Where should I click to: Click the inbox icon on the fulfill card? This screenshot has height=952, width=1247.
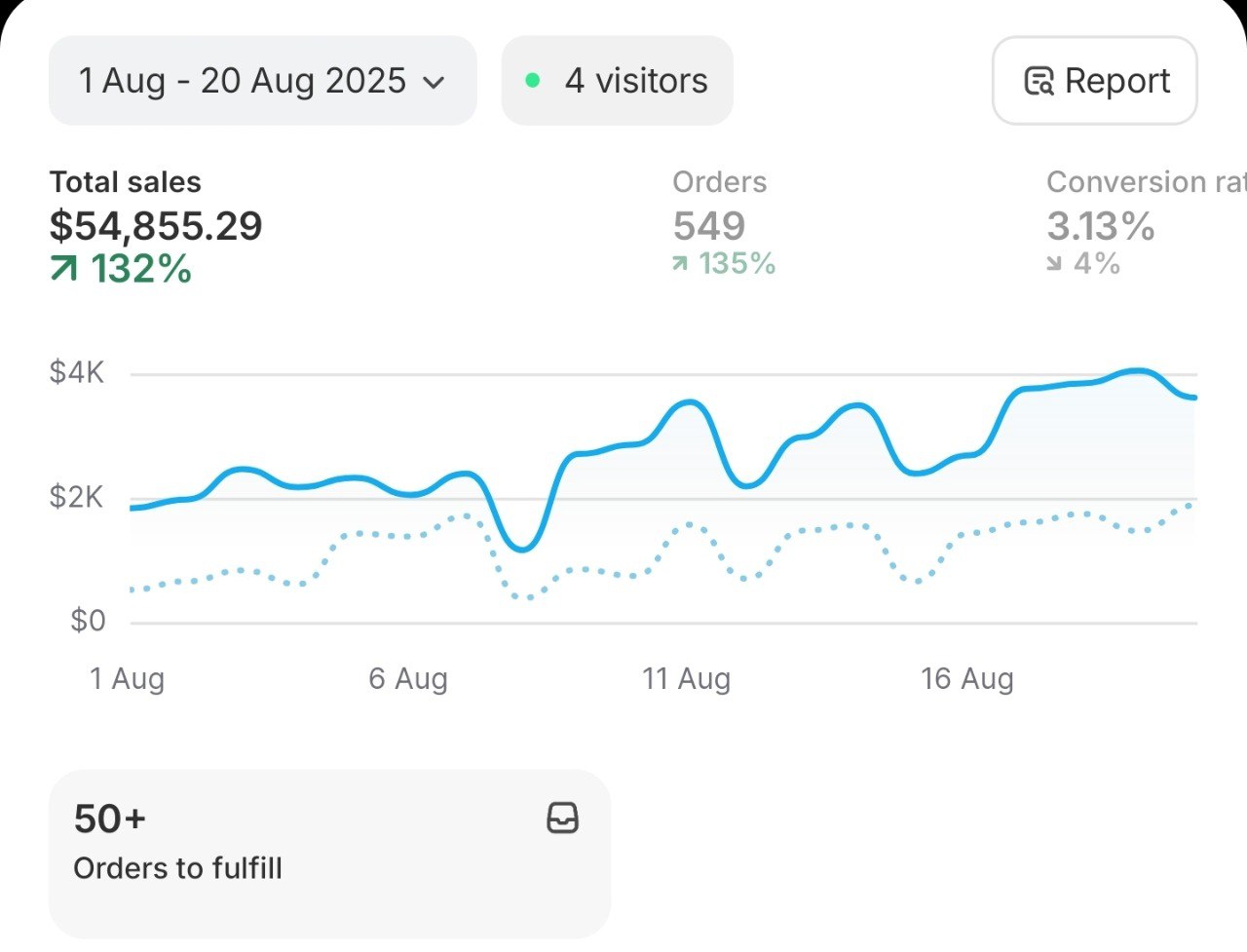[x=563, y=818]
